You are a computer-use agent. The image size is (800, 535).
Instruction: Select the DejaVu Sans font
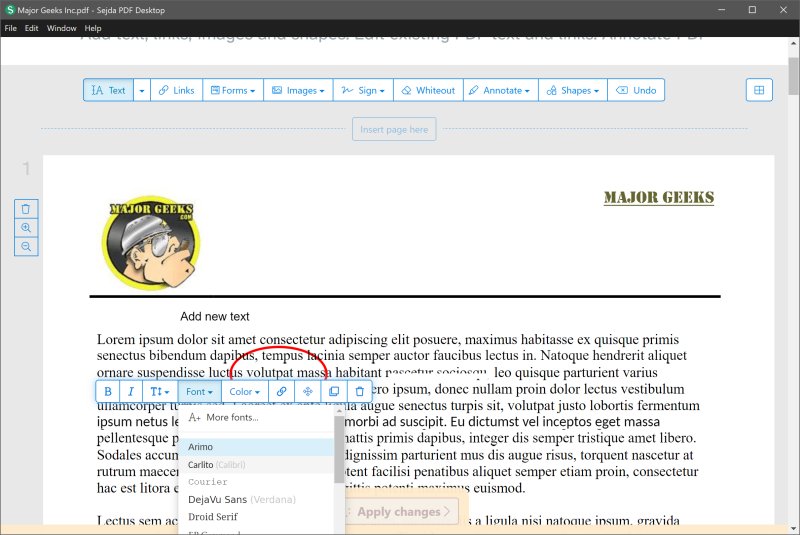pos(256,499)
